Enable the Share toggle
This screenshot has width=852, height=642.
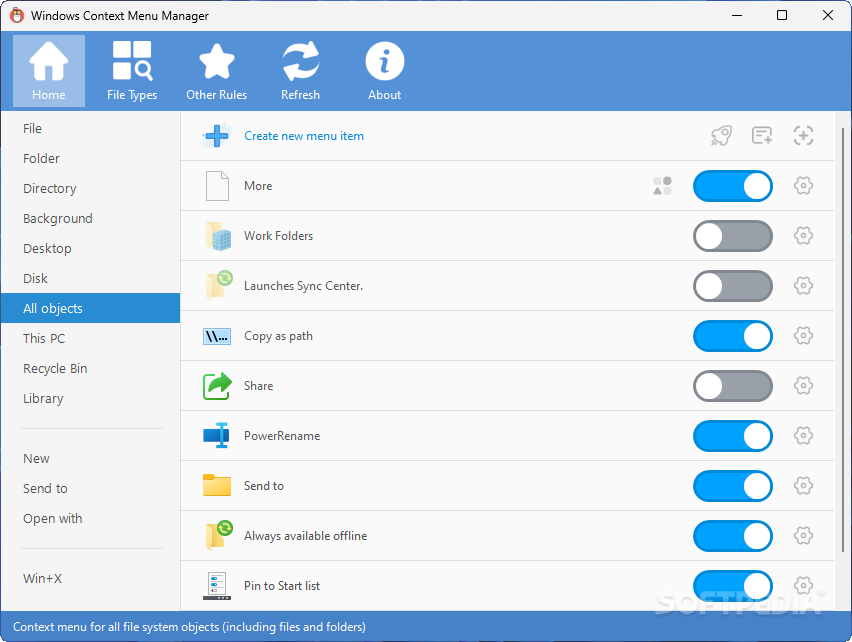click(732, 386)
